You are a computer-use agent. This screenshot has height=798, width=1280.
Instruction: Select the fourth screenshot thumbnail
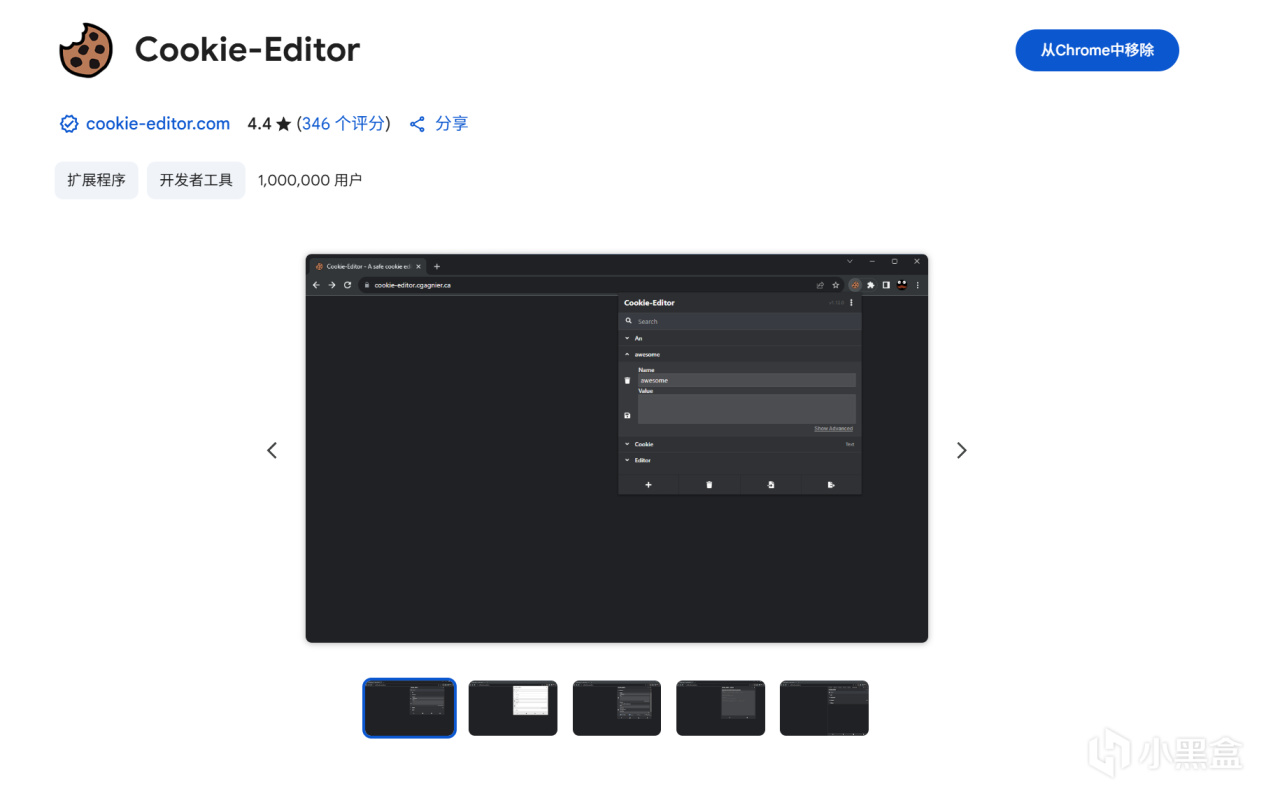pyautogui.click(x=720, y=708)
